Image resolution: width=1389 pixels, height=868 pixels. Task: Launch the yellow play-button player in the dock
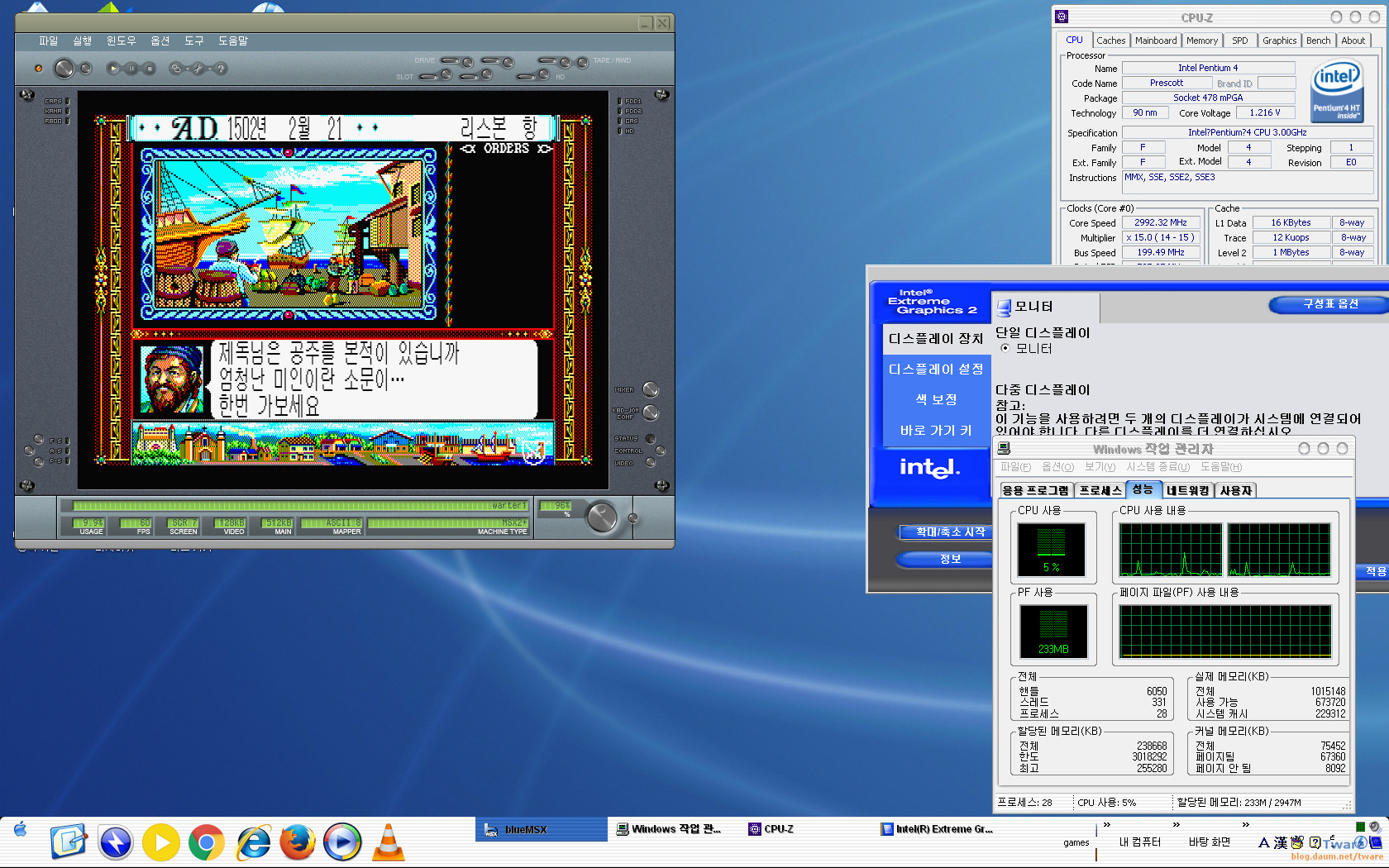click(161, 842)
